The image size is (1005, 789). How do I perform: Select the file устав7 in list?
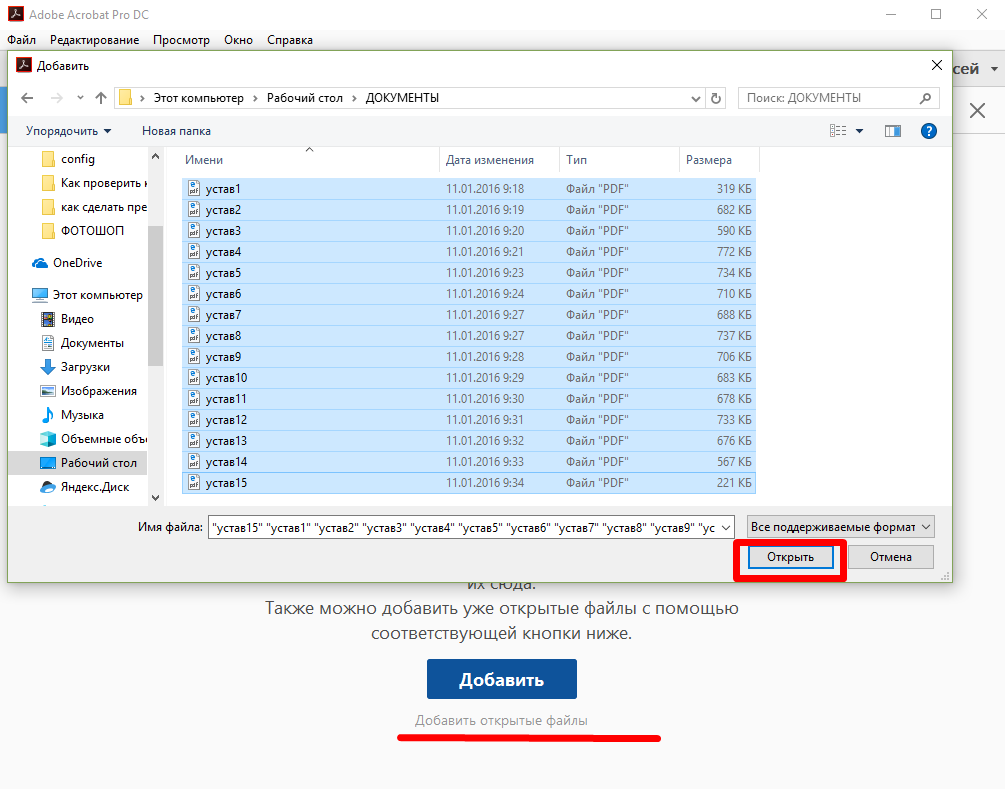(x=222, y=315)
